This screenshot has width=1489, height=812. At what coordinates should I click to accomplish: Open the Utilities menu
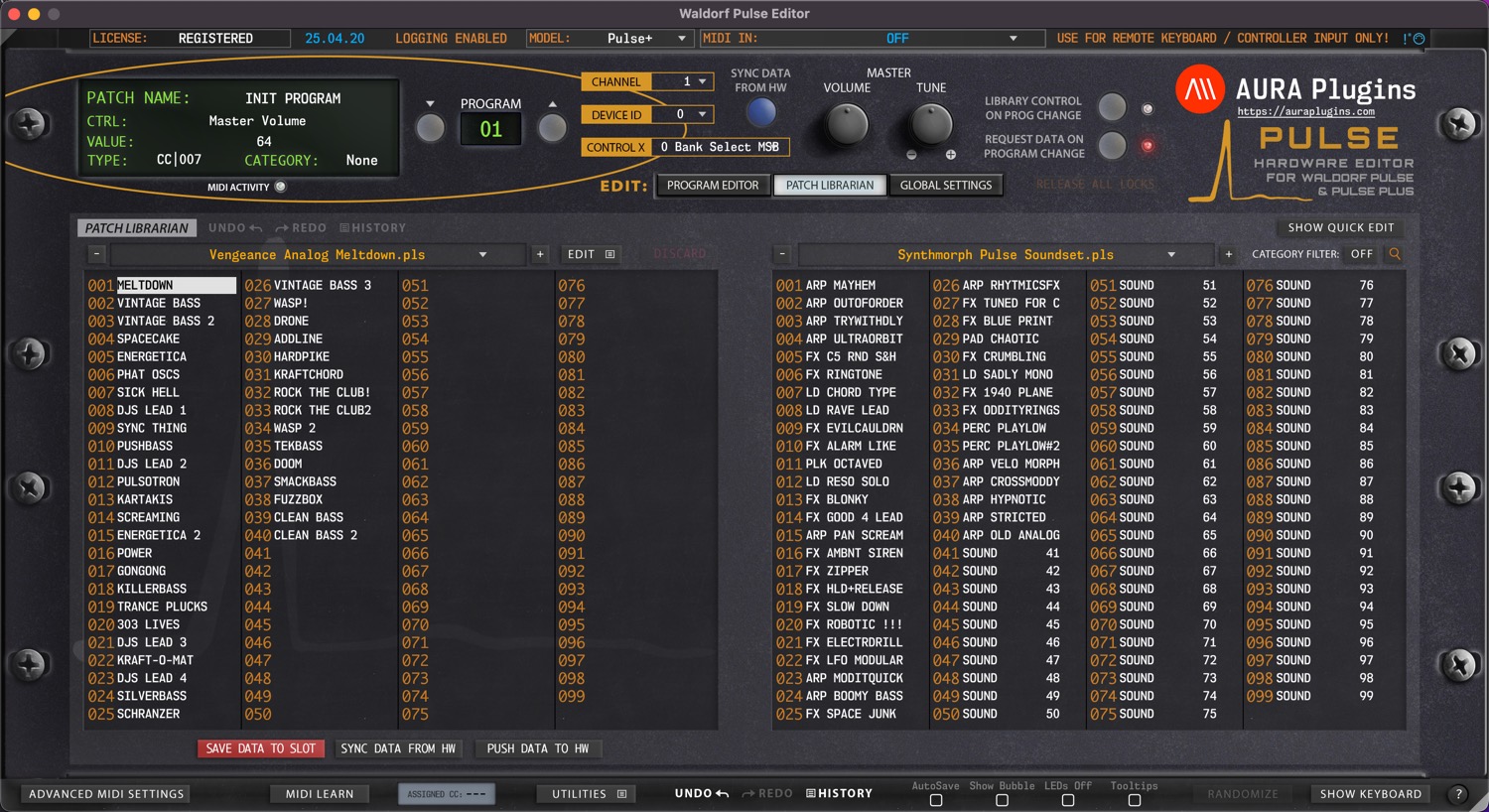[x=589, y=794]
